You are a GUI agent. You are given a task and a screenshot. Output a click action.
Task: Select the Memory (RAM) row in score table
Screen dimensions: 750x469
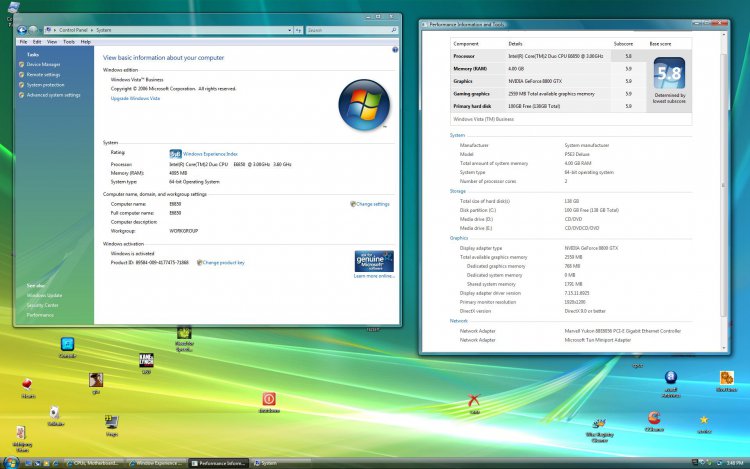[548, 69]
